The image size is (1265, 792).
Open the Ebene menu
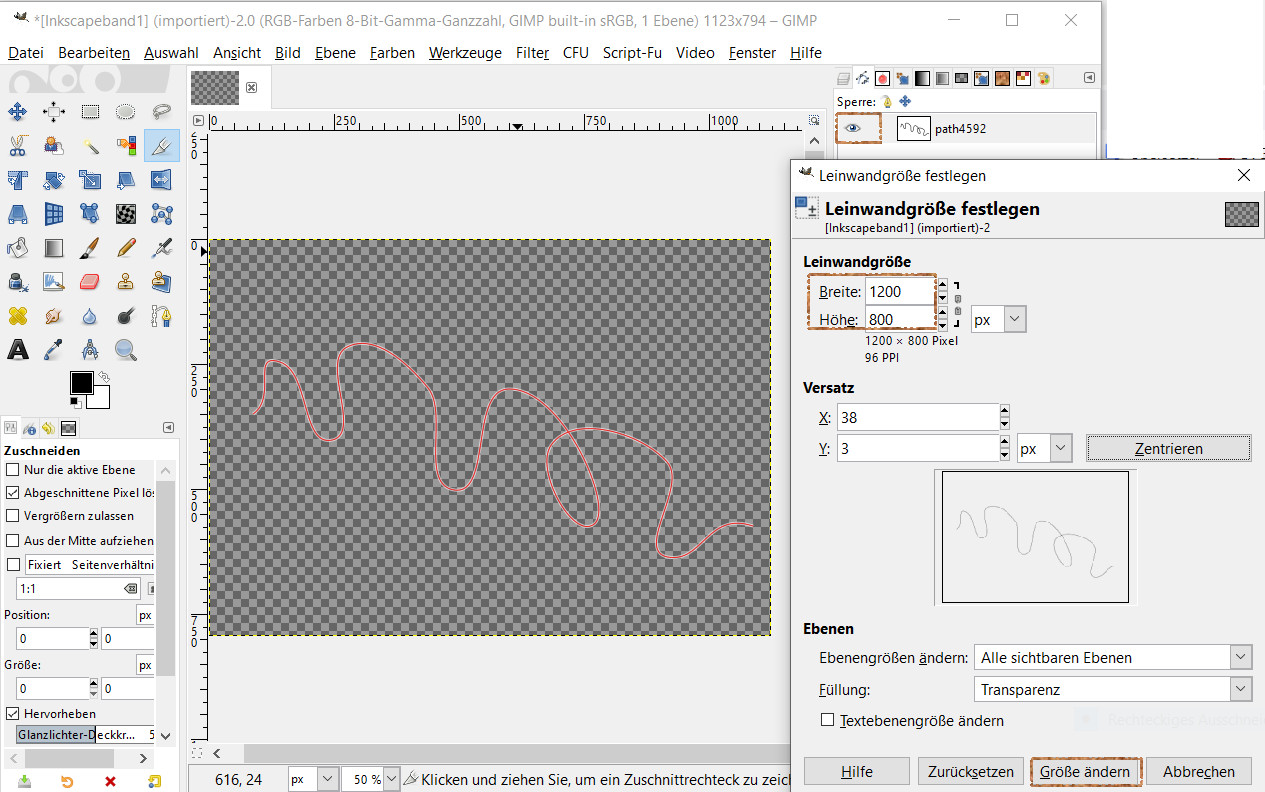tap(335, 53)
